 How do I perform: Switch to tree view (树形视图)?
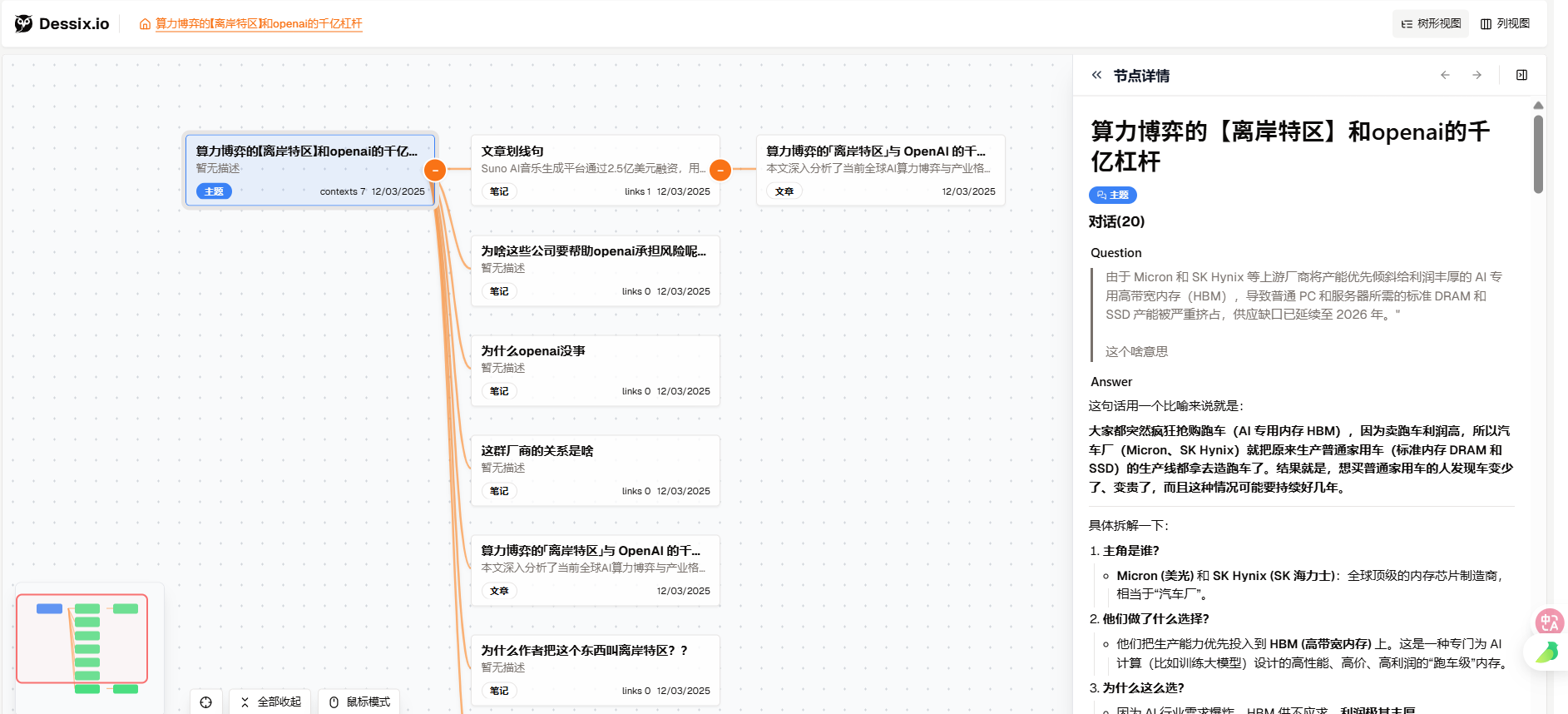(1431, 23)
